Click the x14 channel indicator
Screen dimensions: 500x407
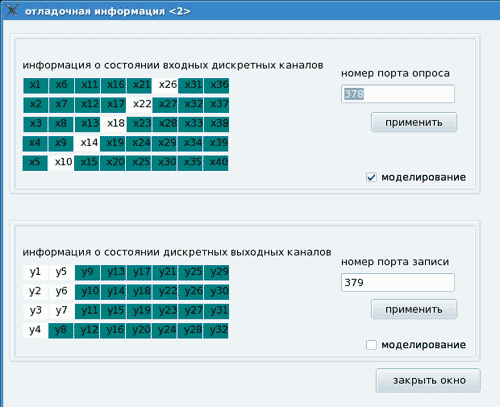coord(87,143)
